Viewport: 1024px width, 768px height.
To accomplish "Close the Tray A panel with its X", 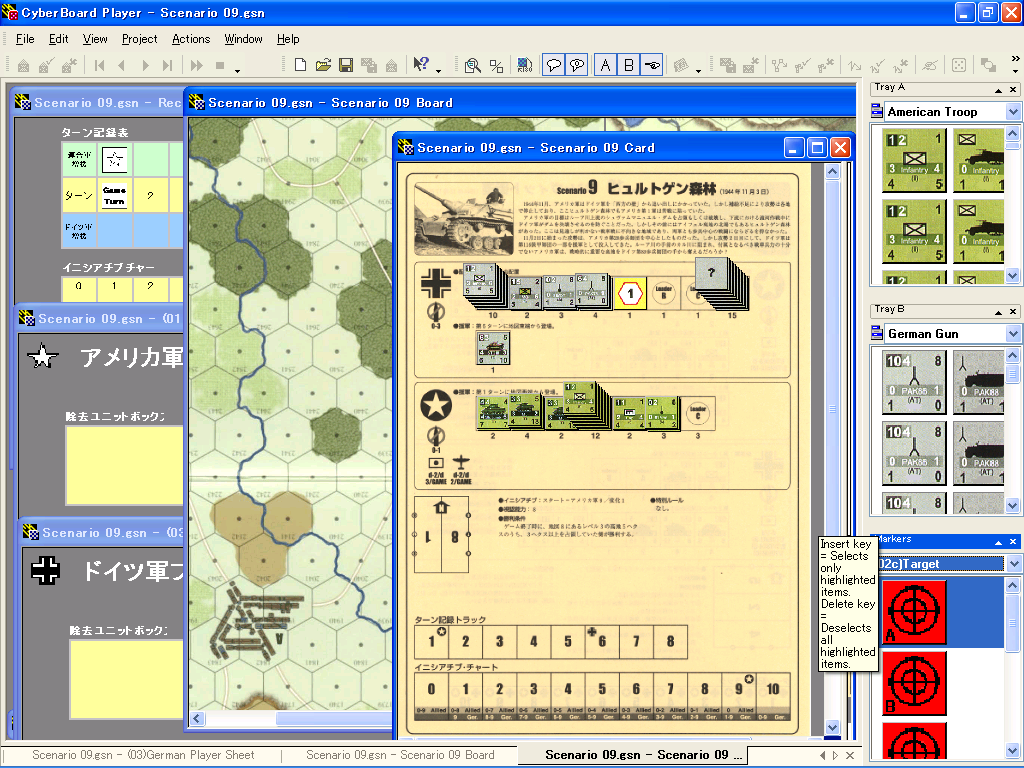I will point(1013,89).
